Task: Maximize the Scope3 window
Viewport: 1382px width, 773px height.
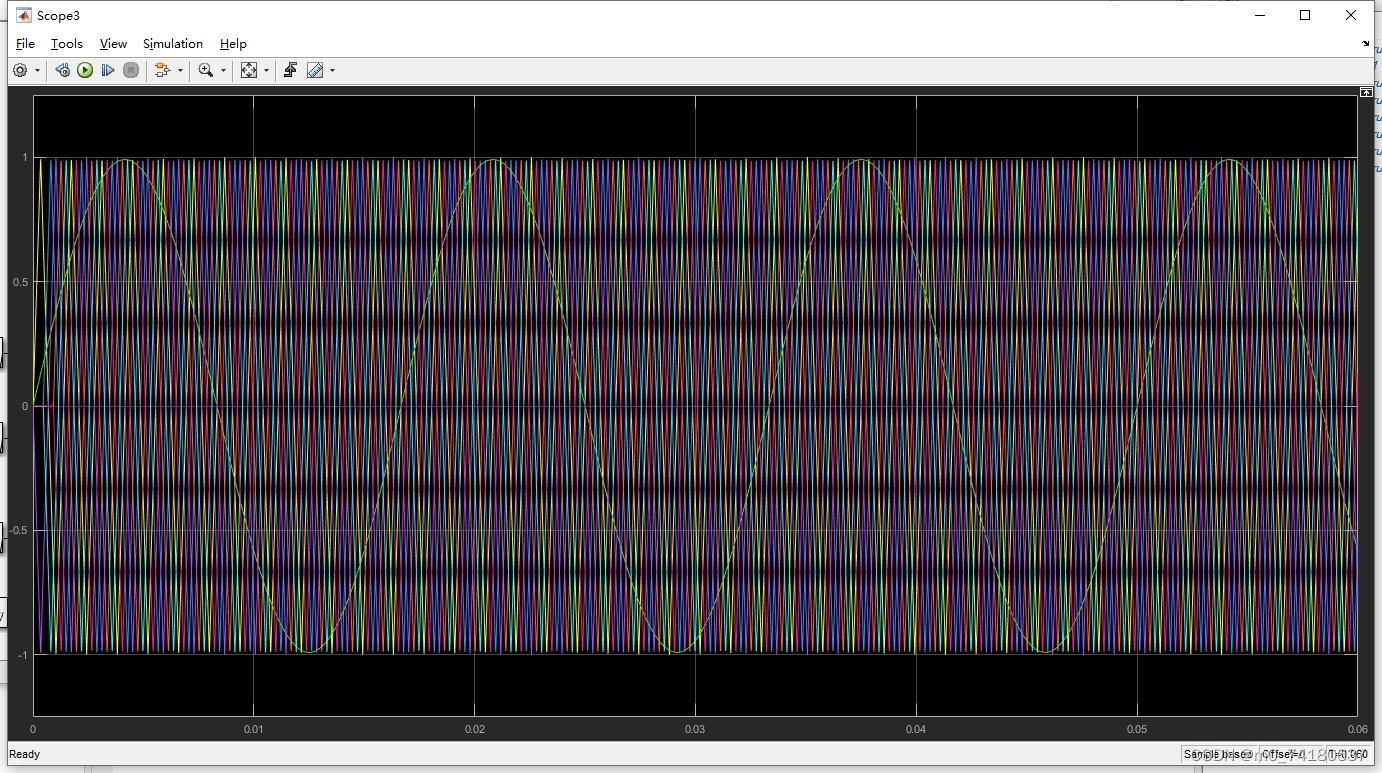Action: click(x=1305, y=15)
